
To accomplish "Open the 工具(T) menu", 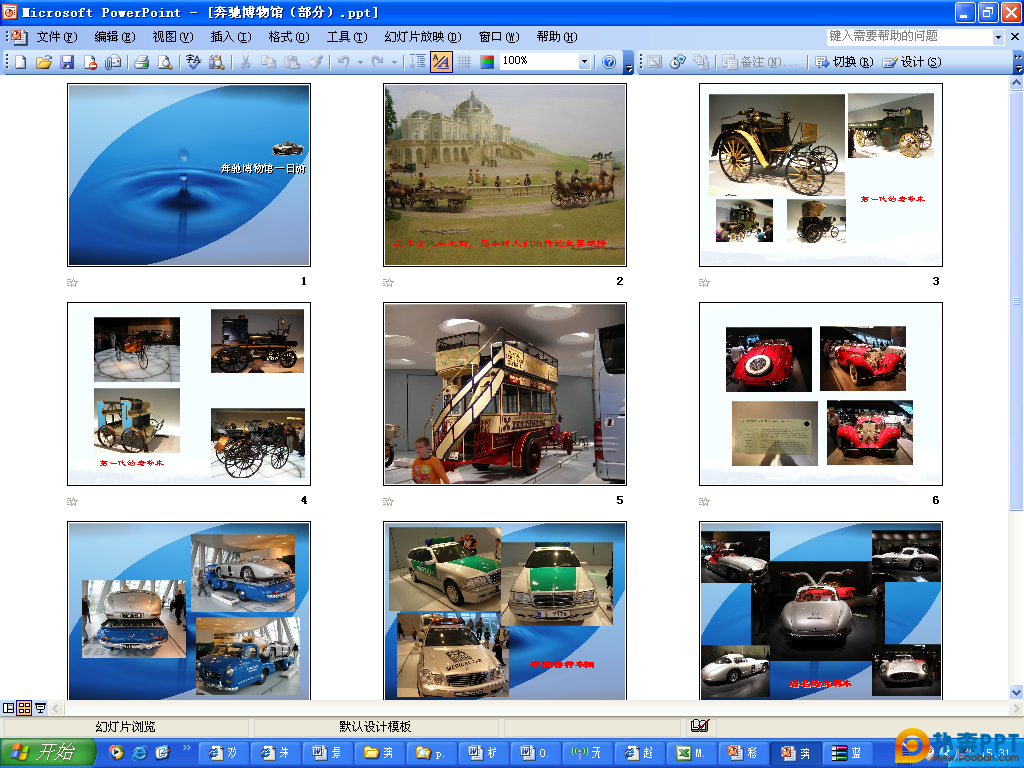I will [x=347, y=37].
